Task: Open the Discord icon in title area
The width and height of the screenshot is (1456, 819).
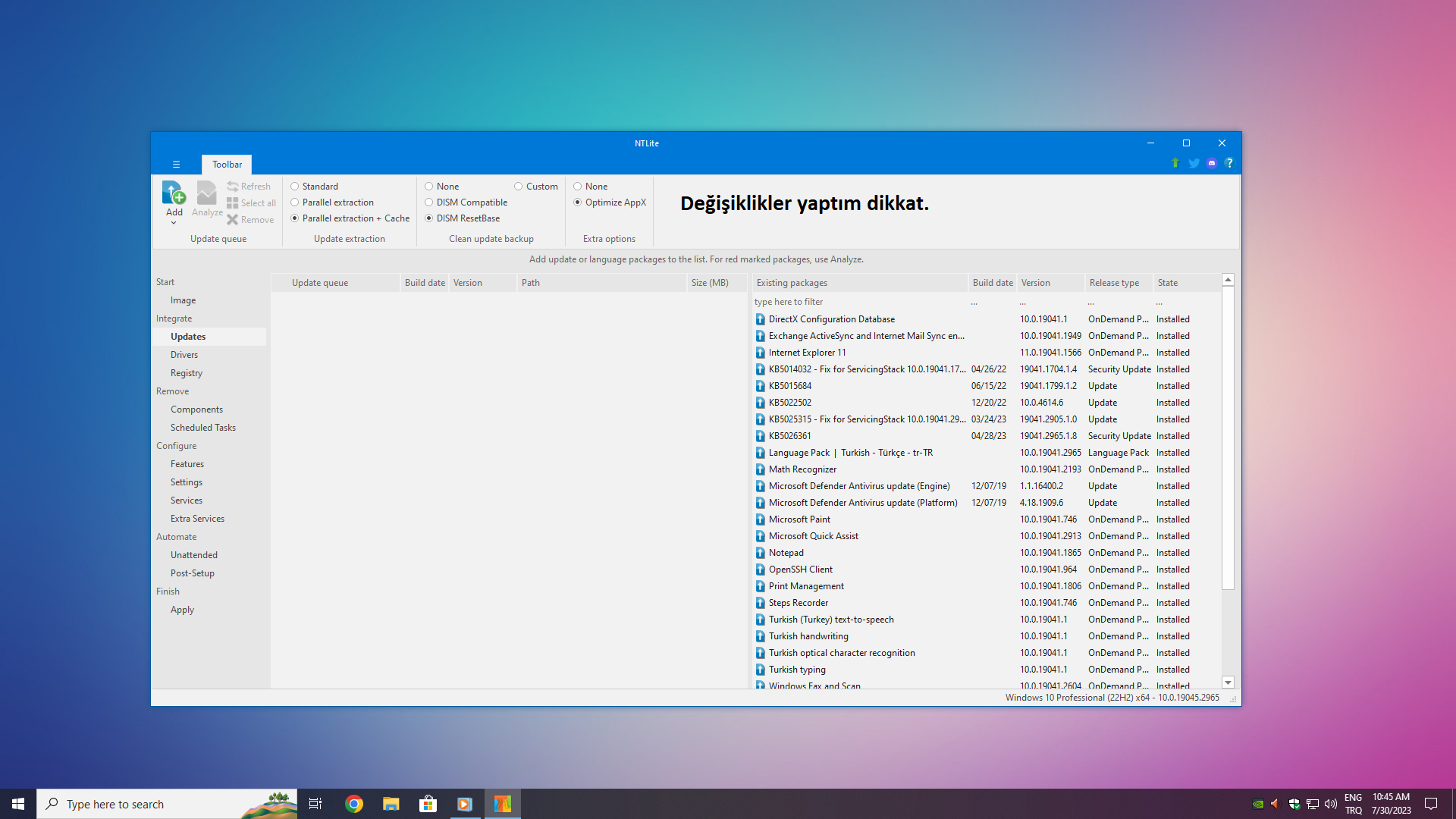Action: pyautogui.click(x=1211, y=163)
